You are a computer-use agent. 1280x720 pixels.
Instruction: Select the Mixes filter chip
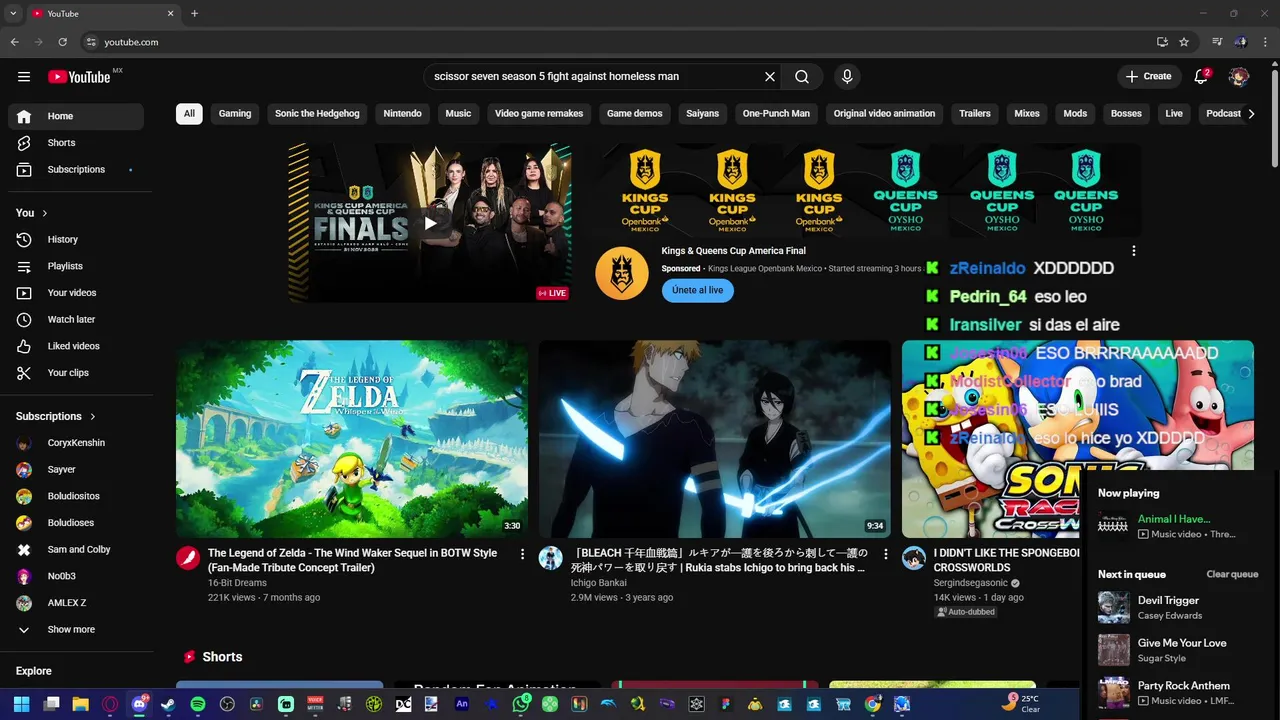coord(1027,114)
